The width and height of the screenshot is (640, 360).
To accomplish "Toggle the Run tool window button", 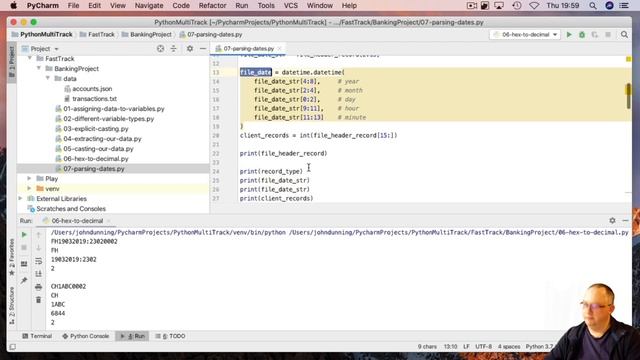I will pos(133,336).
